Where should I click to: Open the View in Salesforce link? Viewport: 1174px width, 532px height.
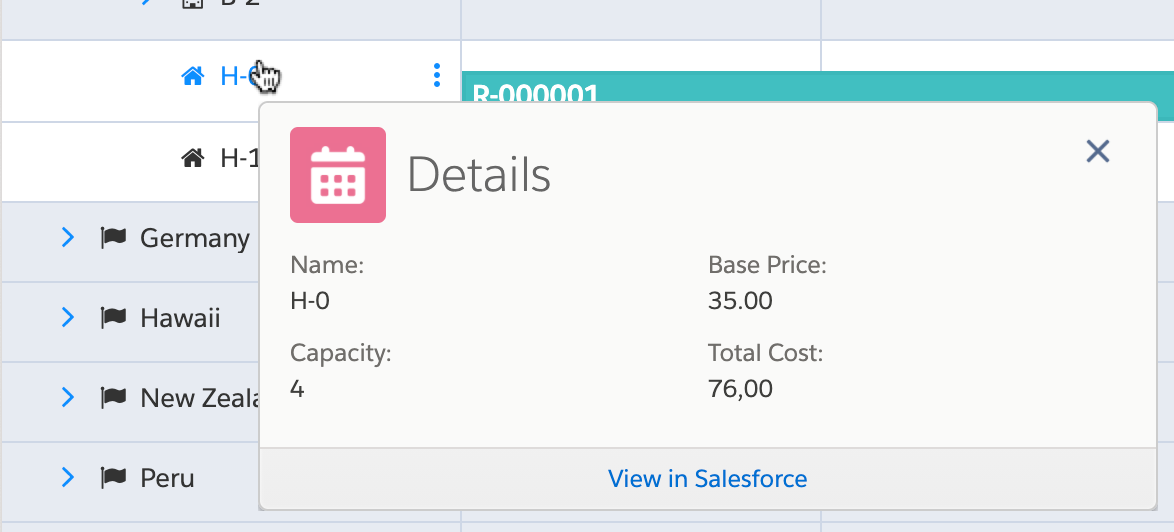point(707,479)
